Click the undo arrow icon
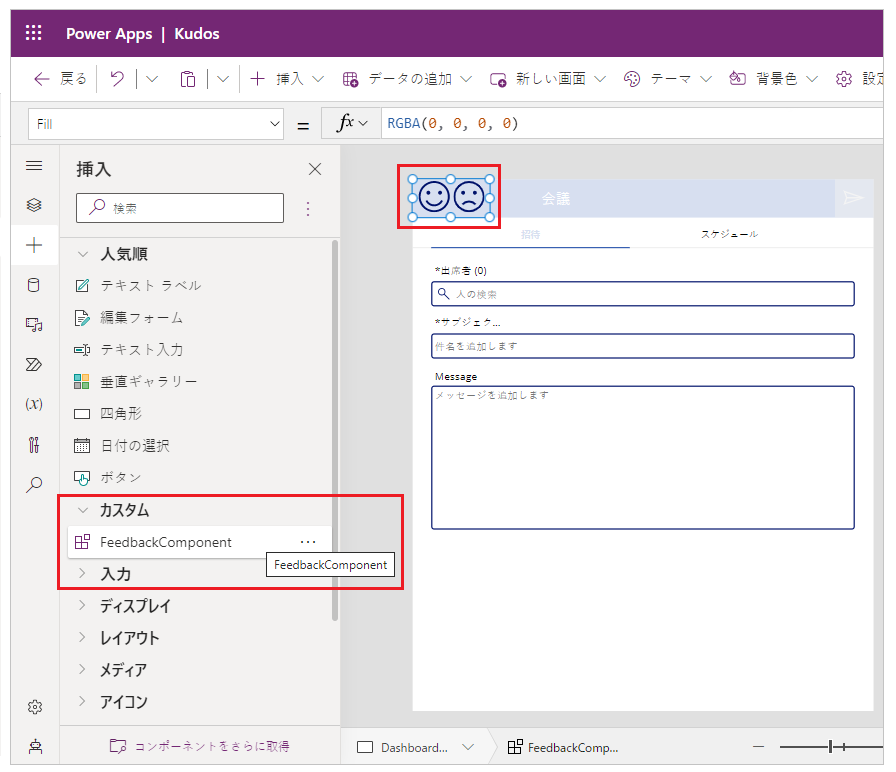 (x=117, y=79)
